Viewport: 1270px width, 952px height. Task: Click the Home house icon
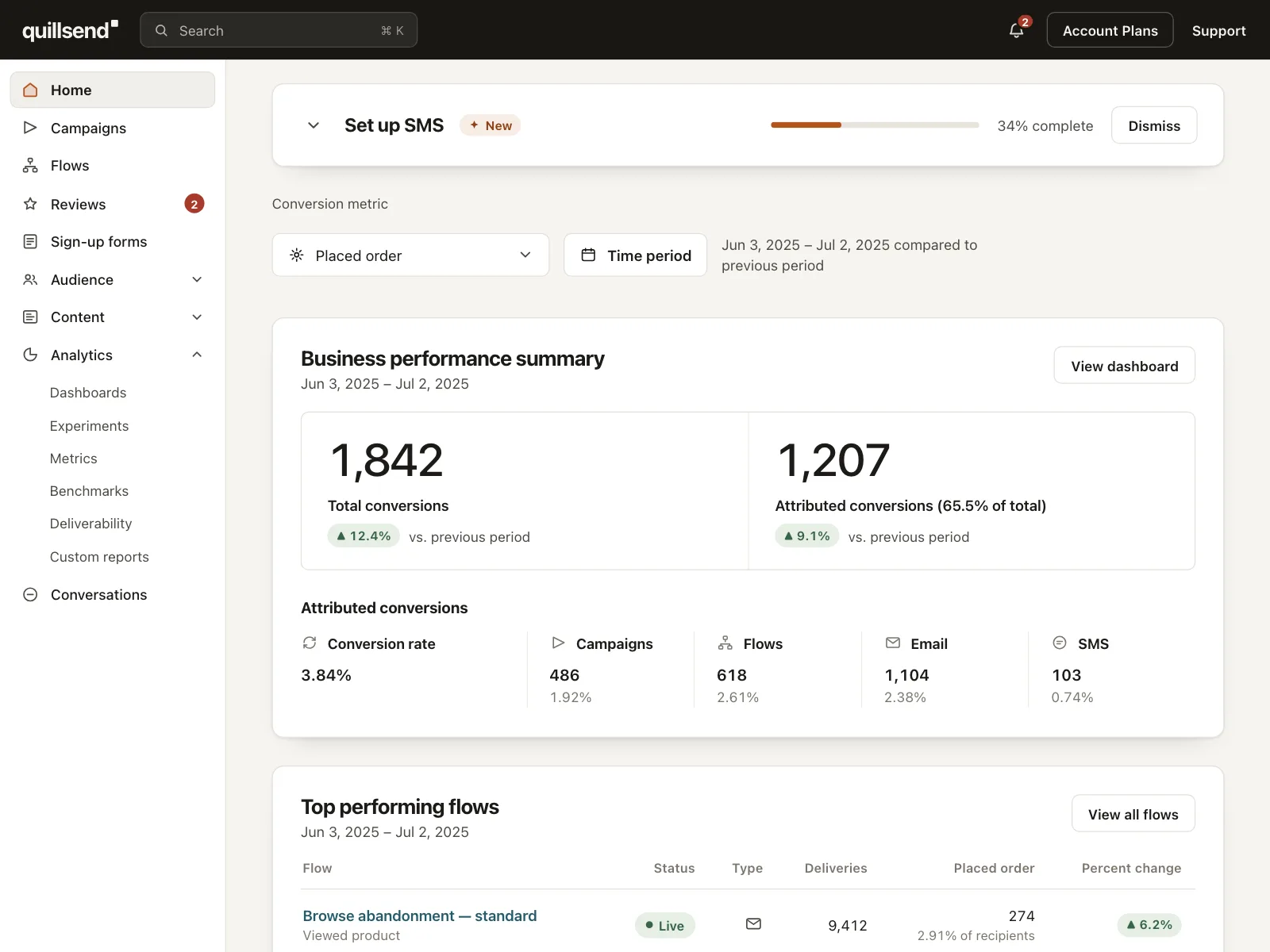pyautogui.click(x=30, y=90)
